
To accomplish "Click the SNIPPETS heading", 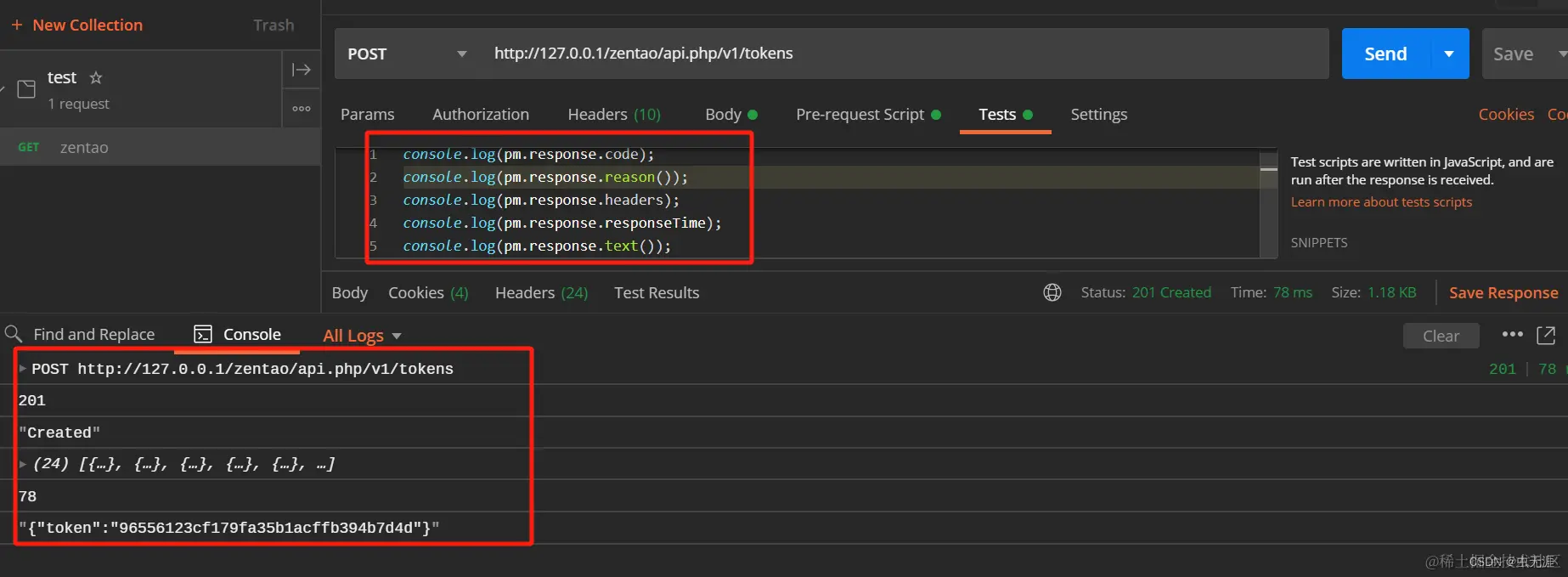I will click(x=1319, y=242).
